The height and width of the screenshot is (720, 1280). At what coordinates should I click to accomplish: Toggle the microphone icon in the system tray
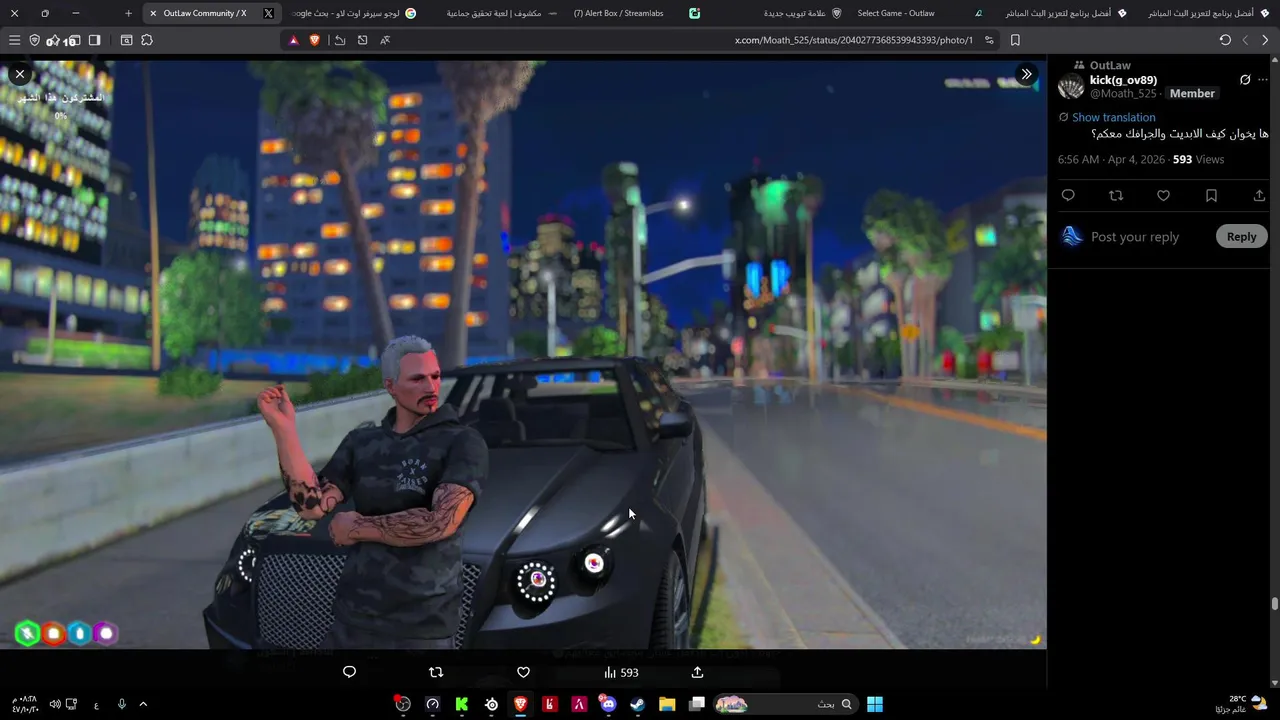click(121, 704)
